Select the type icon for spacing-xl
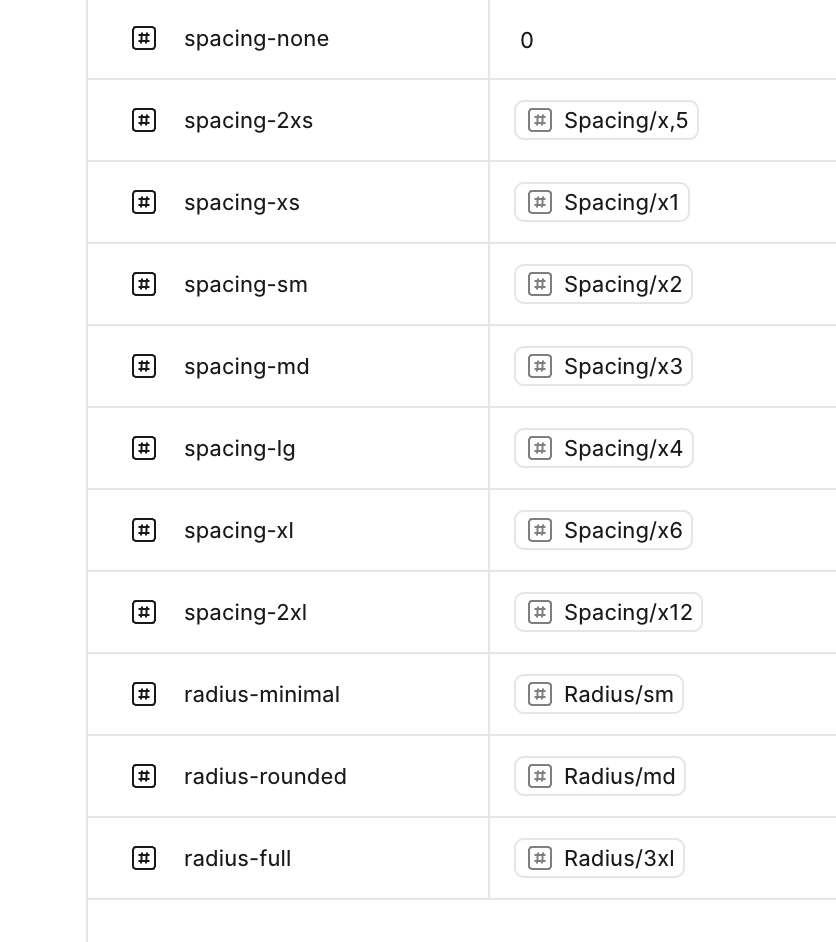Screen dimensions: 836x942 [144, 531]
